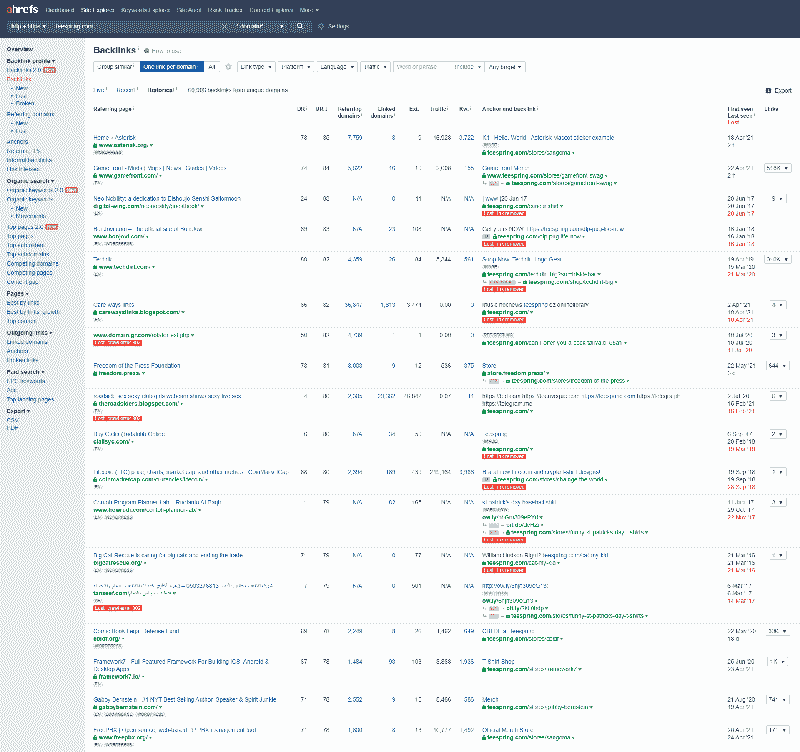Open Keywords Explorer in top navigation
Viewport: 800px width, 752px height.
[x=145, y=10]
